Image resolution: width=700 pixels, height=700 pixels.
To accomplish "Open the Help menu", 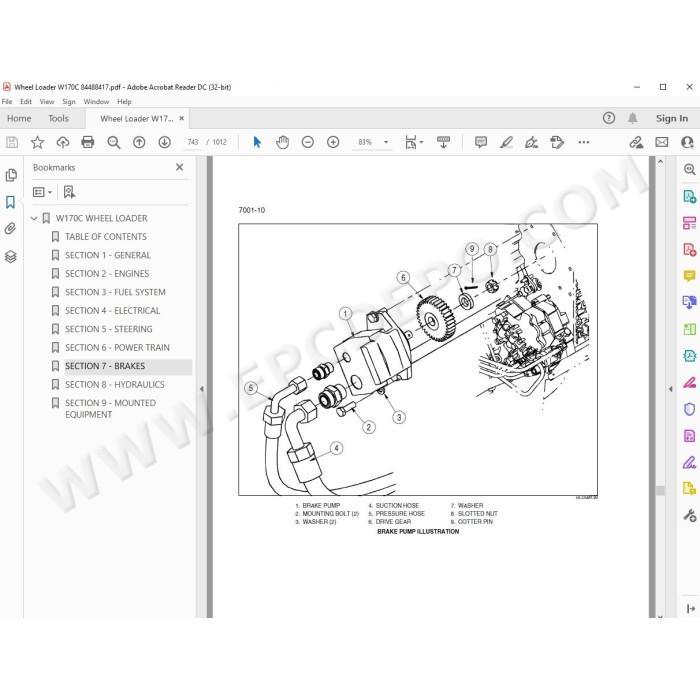I will [124, 102].
